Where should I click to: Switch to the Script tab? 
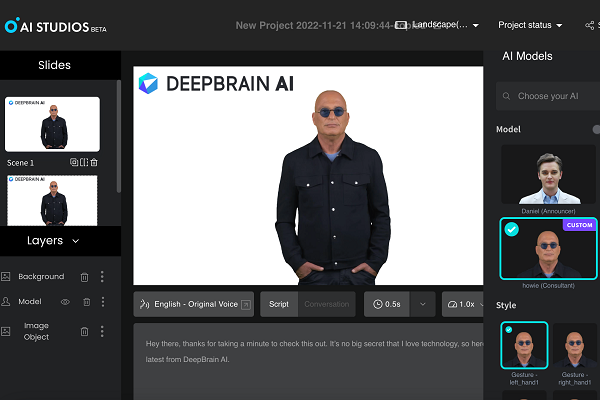tap(278, 304)
